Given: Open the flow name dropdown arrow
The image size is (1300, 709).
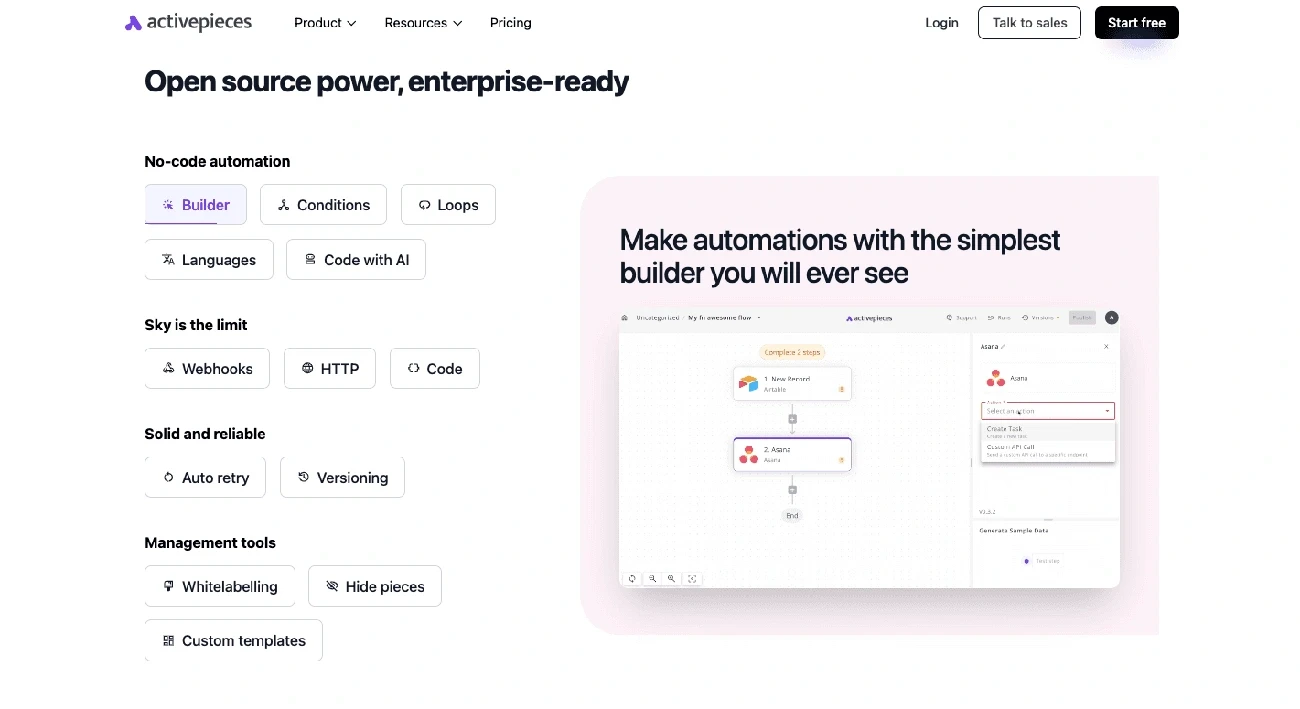Looking at the screenshot, I should (x=759, y=318).
